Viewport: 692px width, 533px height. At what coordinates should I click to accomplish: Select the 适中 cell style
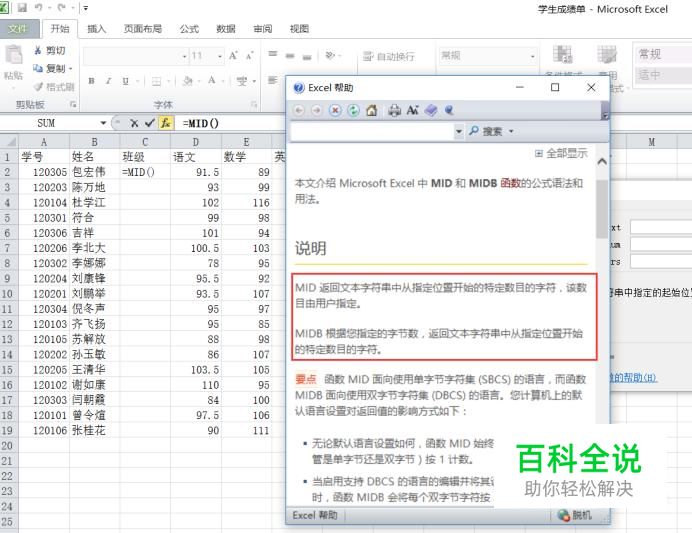pyautogui.click(x=662, y=75)
